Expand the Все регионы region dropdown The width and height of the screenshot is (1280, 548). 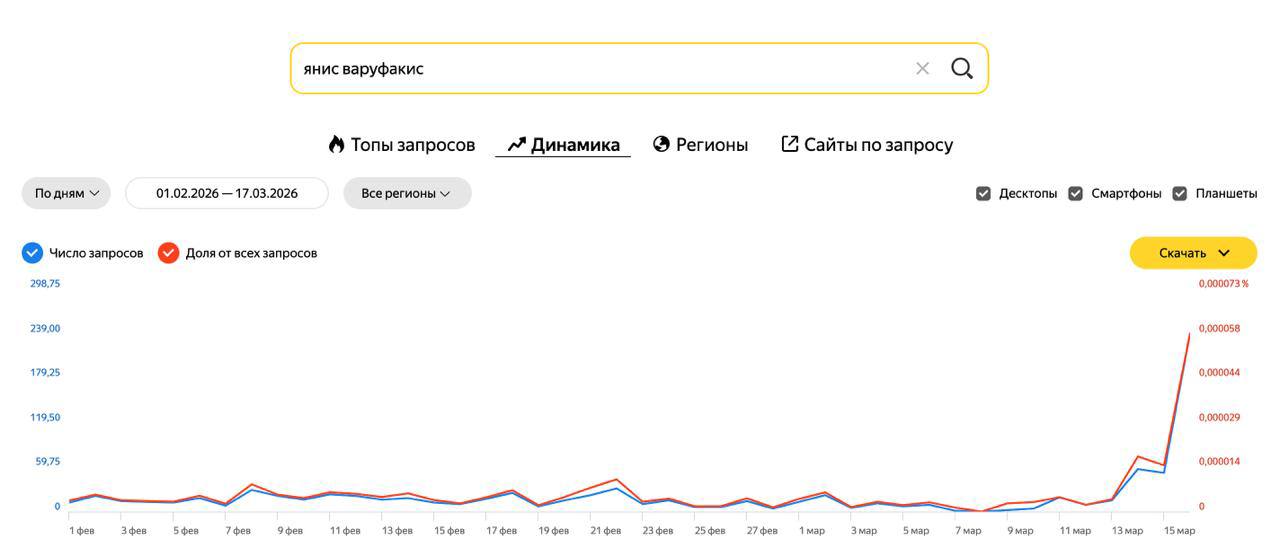(406, 193)
